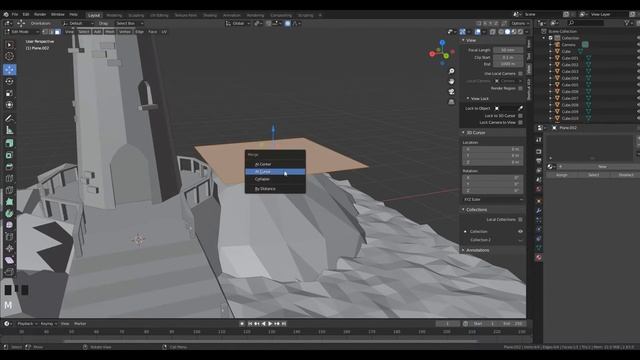The height and width of the screenshot is (360, 640).
Task: Open the Orientation Default dropdown
Action: [x=78, y=23]
